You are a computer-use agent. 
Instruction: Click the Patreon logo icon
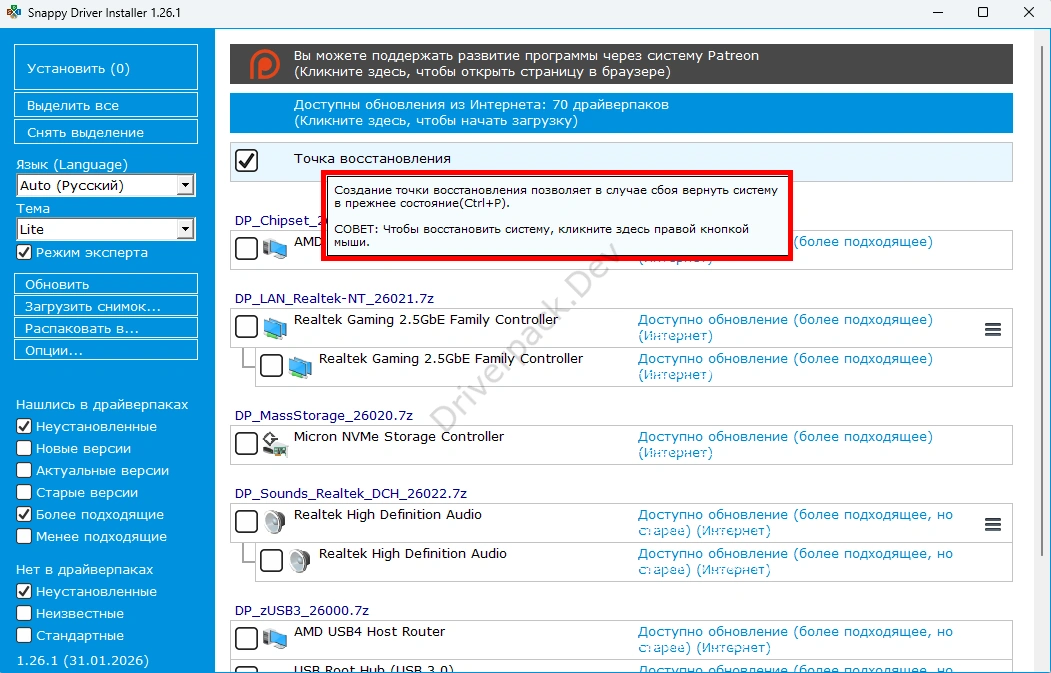[264, 64]
